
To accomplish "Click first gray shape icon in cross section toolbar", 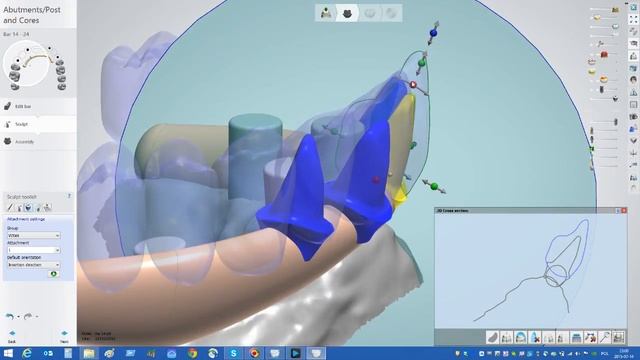I will pos(493,337).
